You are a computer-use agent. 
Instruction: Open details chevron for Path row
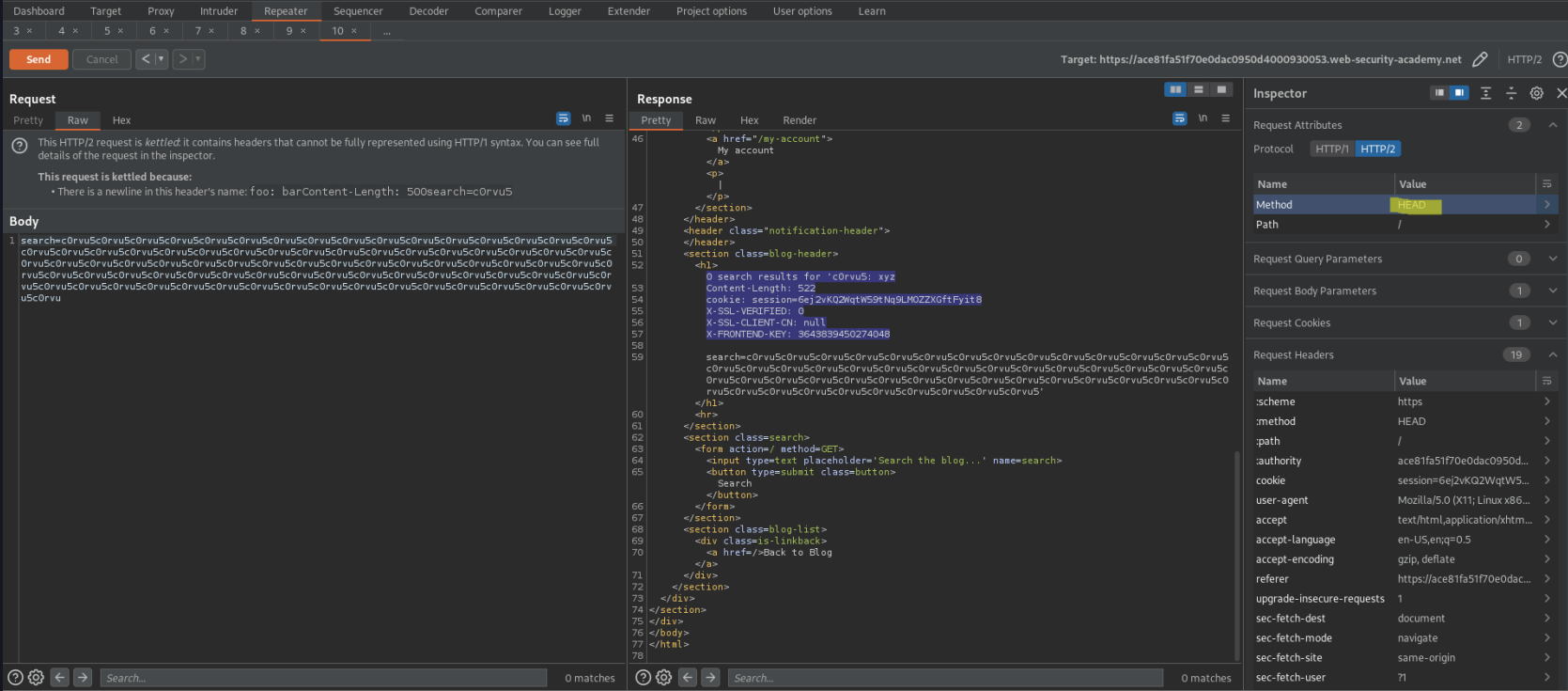tap(1546, 224)
